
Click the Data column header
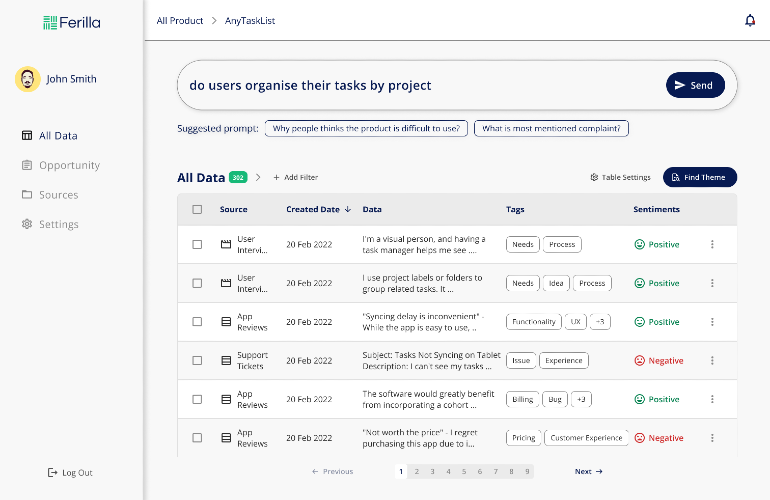[372, 209]
